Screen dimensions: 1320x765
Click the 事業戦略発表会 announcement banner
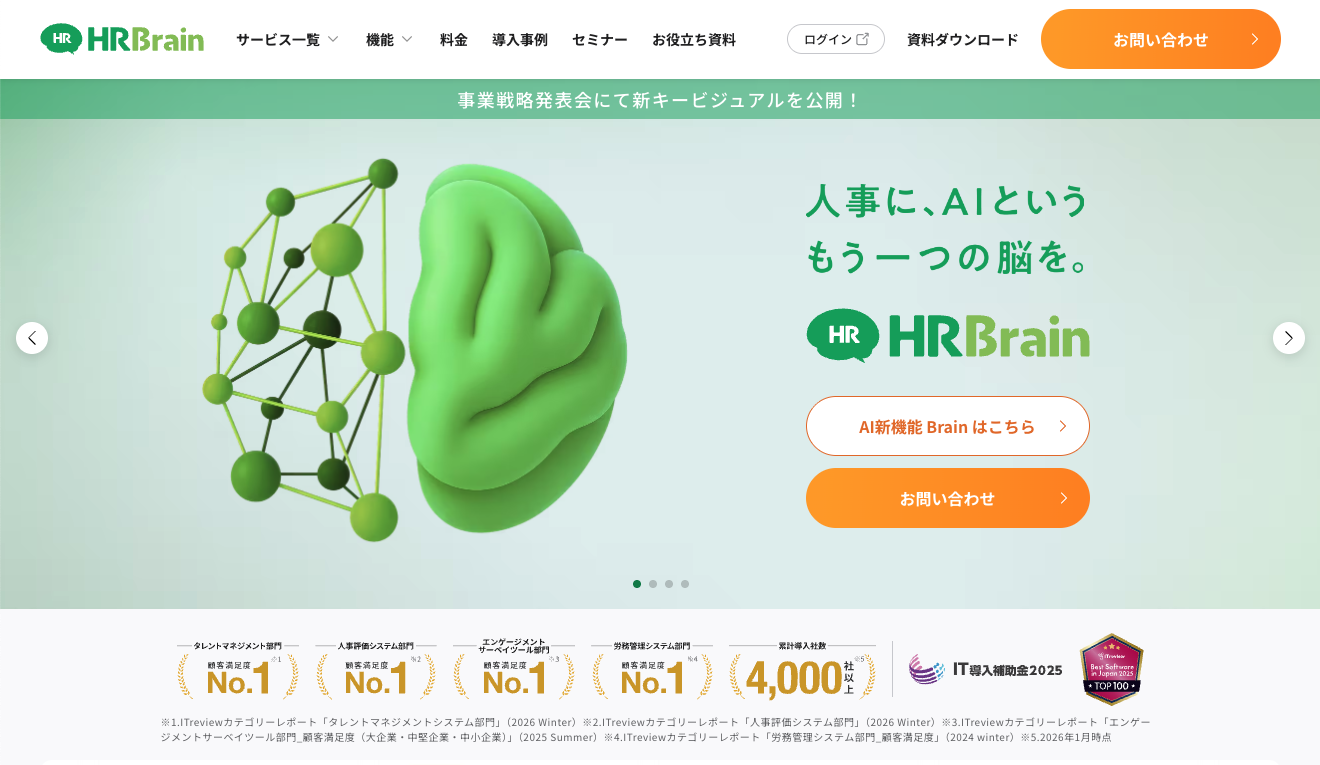pyautogui.click(x=660, y=98)
